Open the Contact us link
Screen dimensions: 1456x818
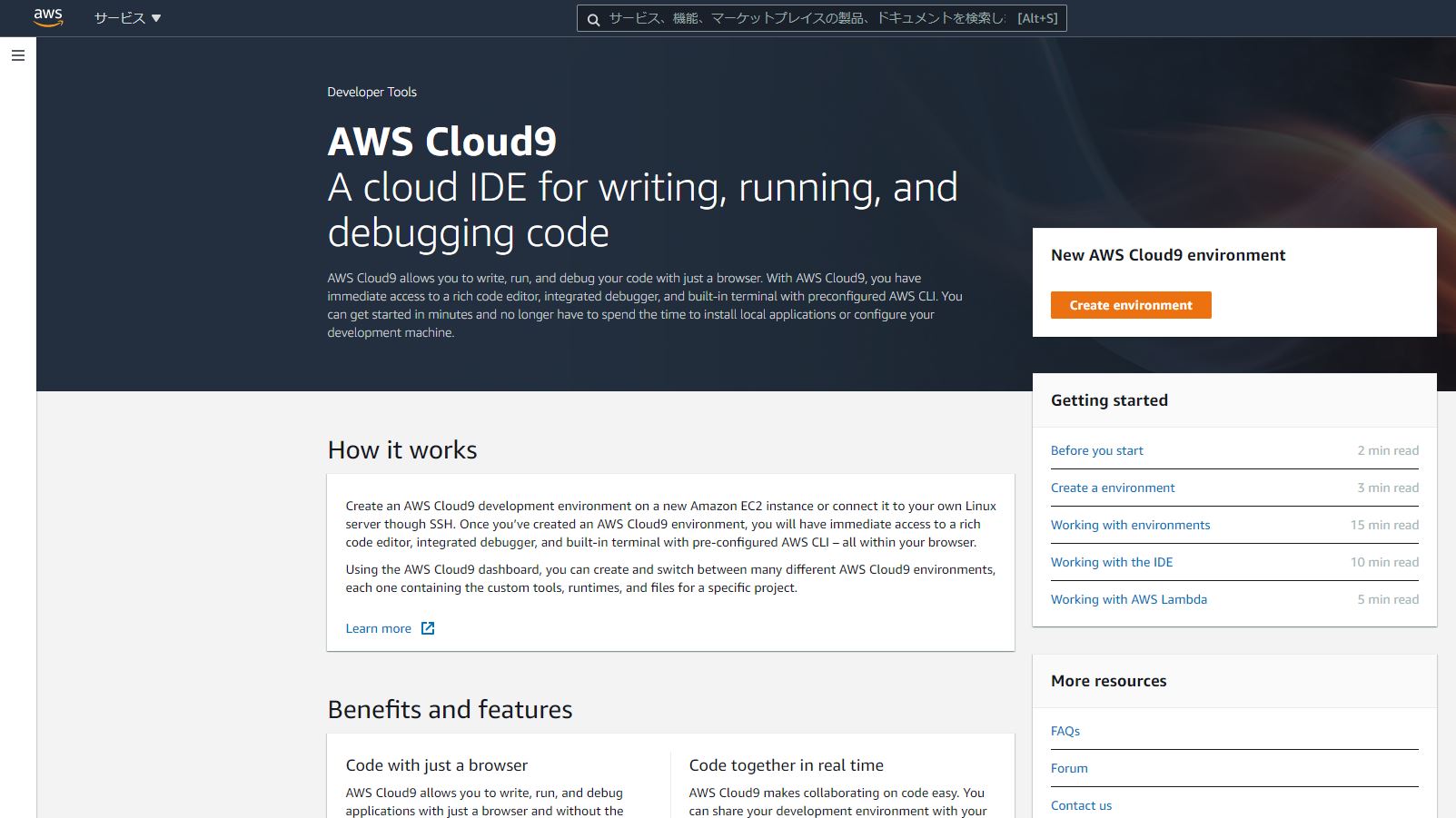click(1081, 805)
